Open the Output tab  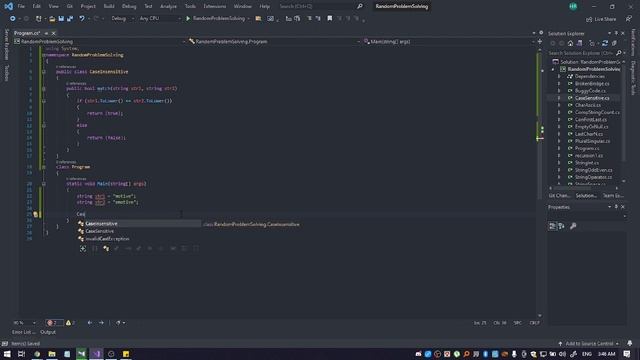(x=48, y=332)
